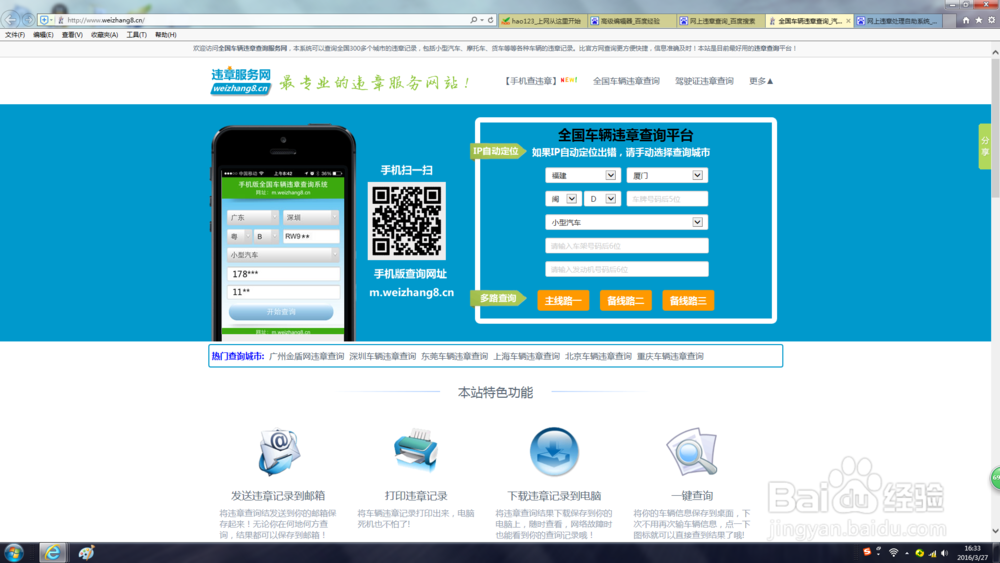
Task: Open the 帮助(H) menu
Action: [x=166, y=35]
